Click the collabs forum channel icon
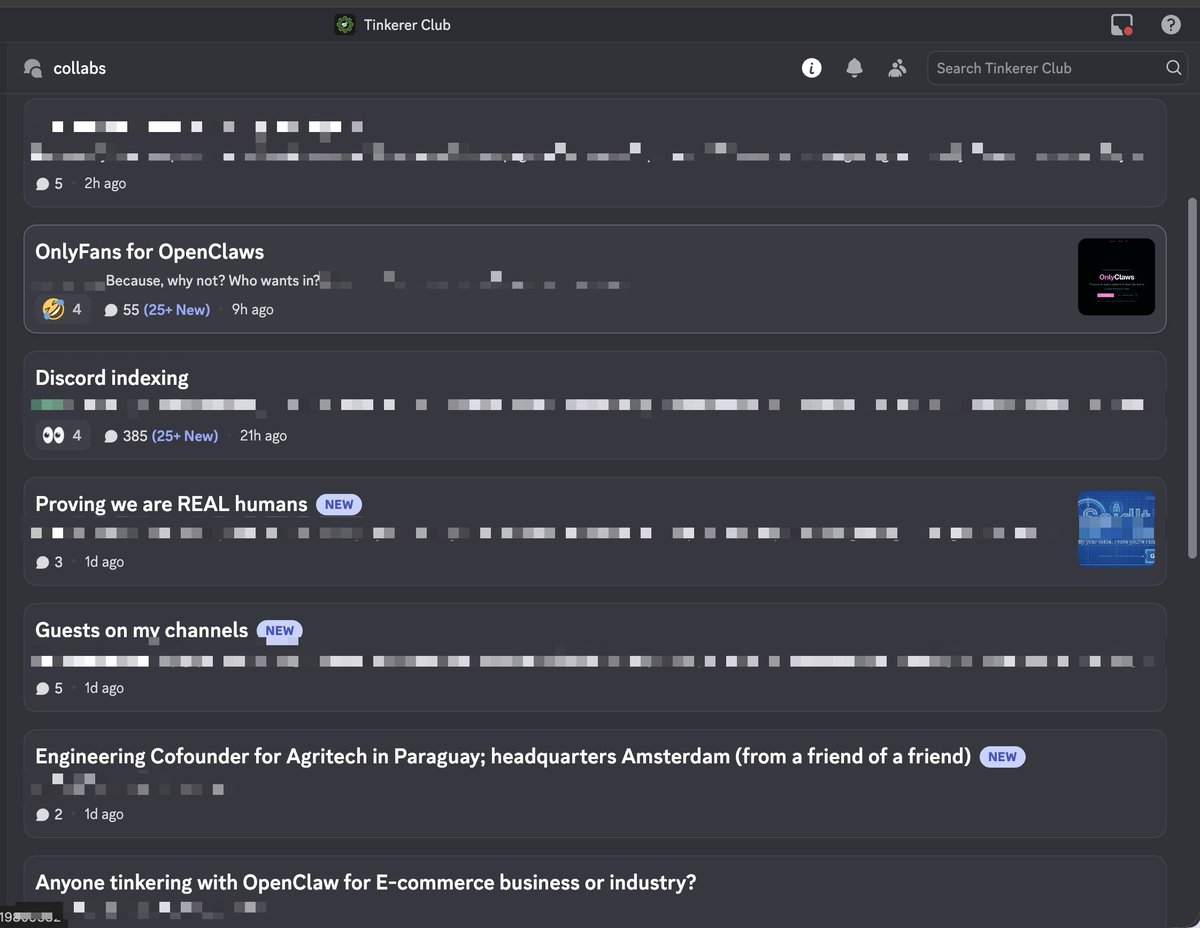1200x928 pixels. 33,68
